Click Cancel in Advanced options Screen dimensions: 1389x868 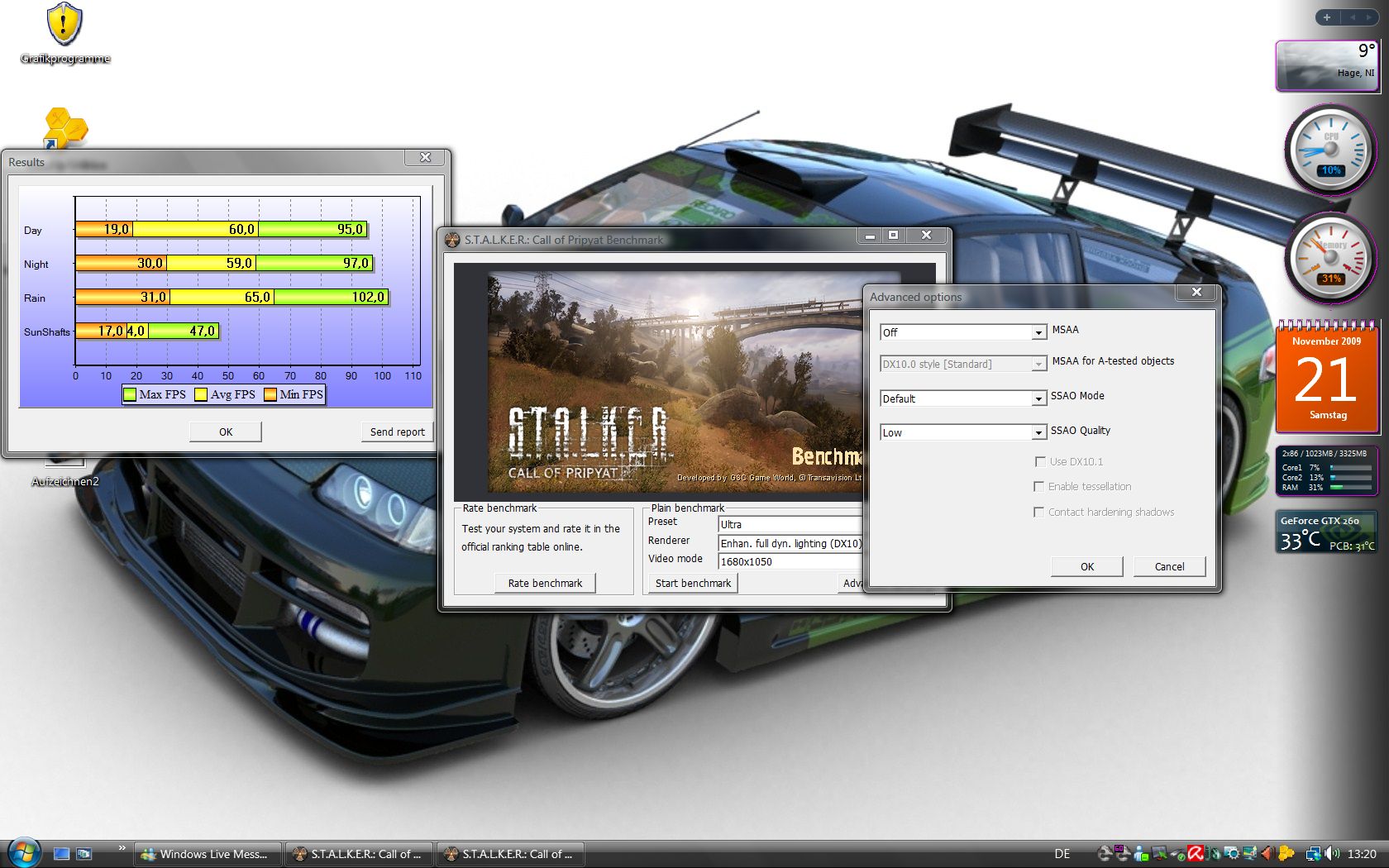click(1169, 566)
